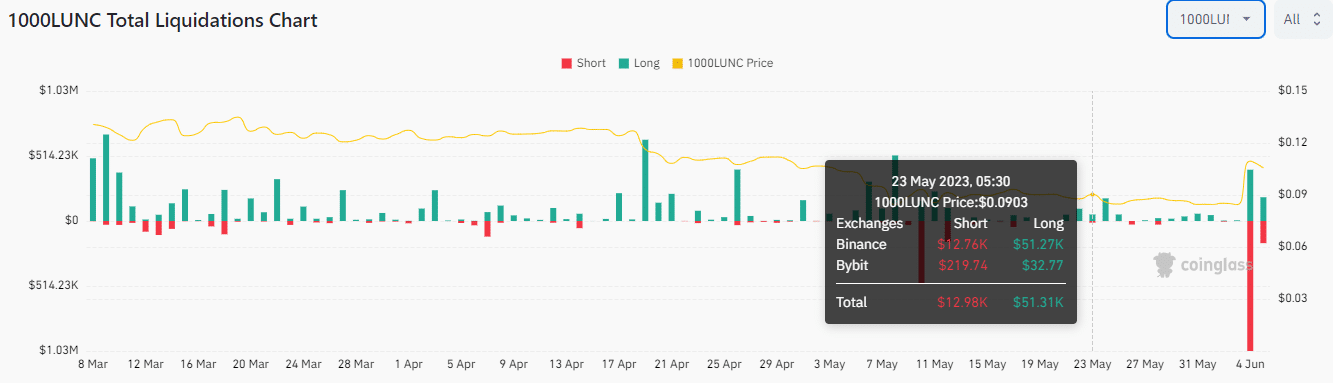Open the All exchanges selector
Image resolution: width=1333 pixels, height=383 pixels.
click(1303, 19)
